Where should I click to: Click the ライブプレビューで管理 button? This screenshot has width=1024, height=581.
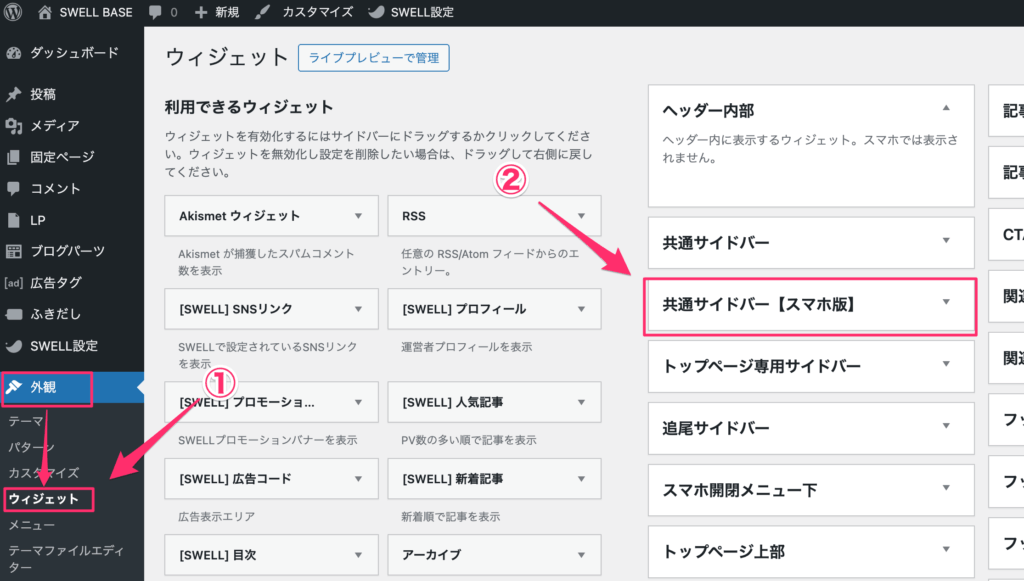click(373, 58)
